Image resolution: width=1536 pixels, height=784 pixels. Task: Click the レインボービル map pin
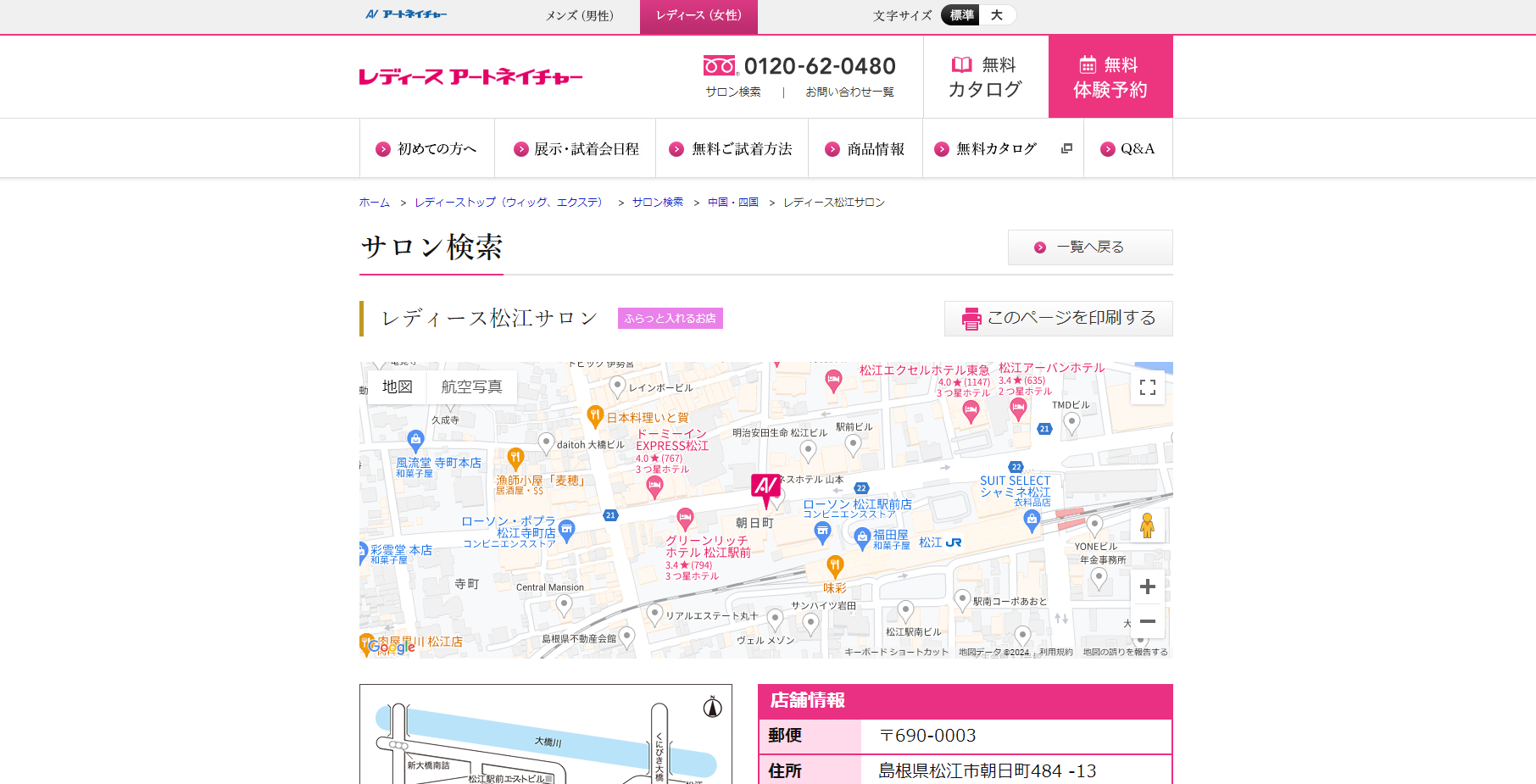618,387
